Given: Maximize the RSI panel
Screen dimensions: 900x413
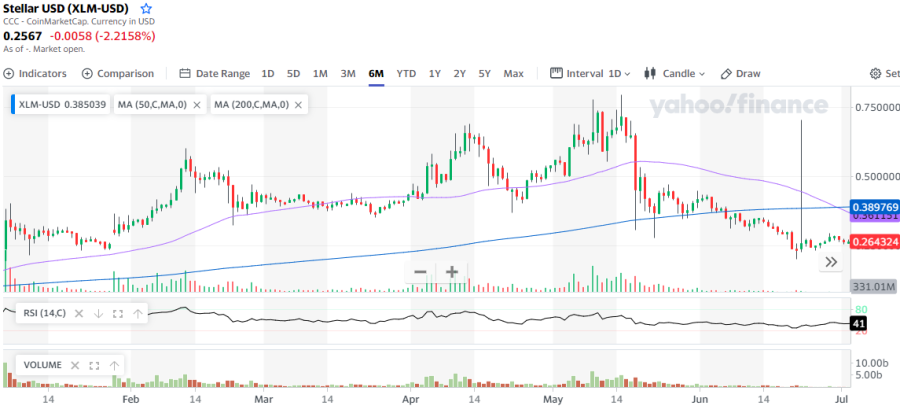Looking at the screenshot, I should coord(118,313).
